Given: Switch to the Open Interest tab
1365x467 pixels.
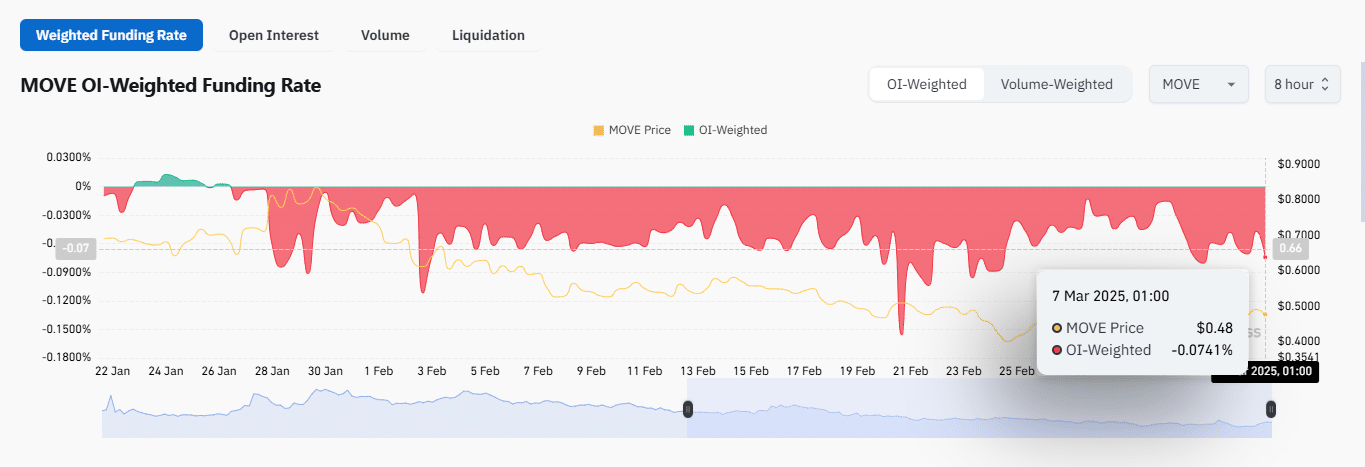Looking at the screenshot, I should pyautogui.click(x=273, y=35).
